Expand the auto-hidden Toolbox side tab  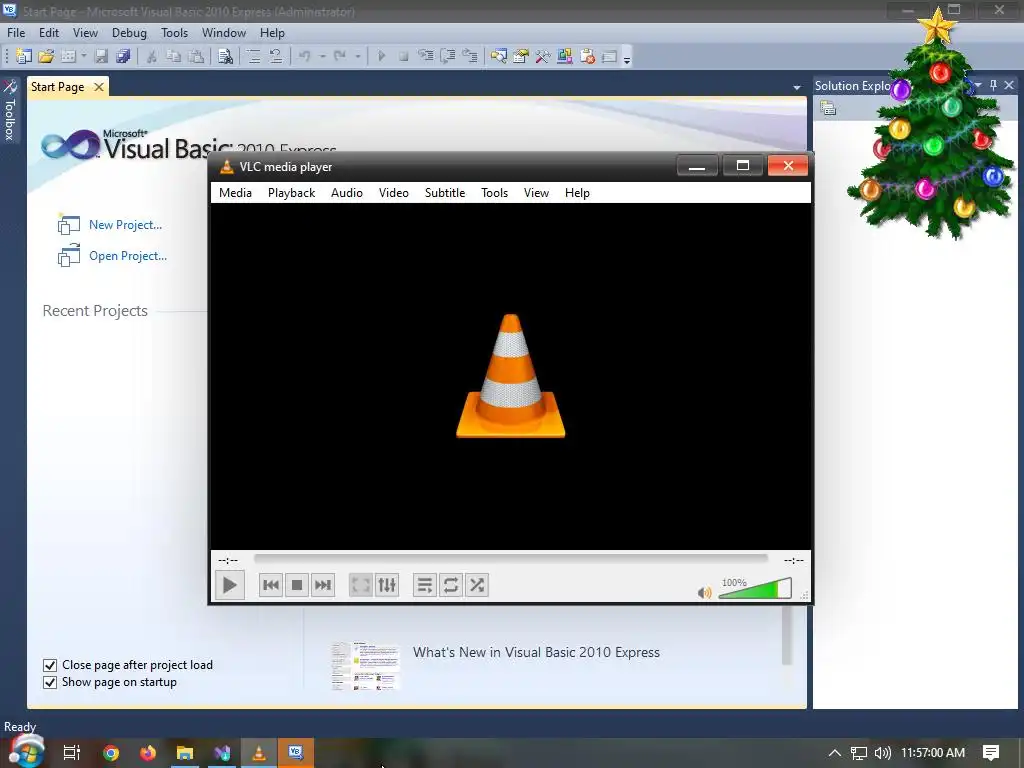pos(10,110)
